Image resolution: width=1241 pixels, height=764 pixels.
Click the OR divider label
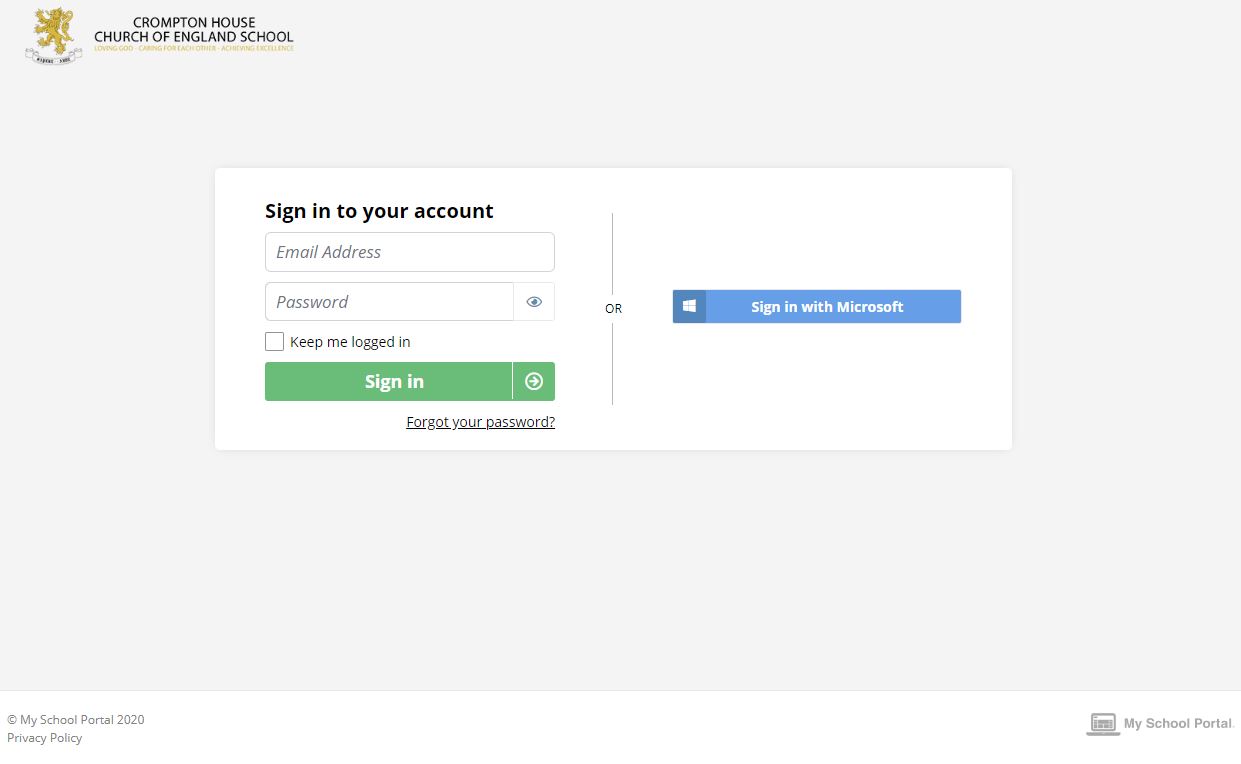613,309
